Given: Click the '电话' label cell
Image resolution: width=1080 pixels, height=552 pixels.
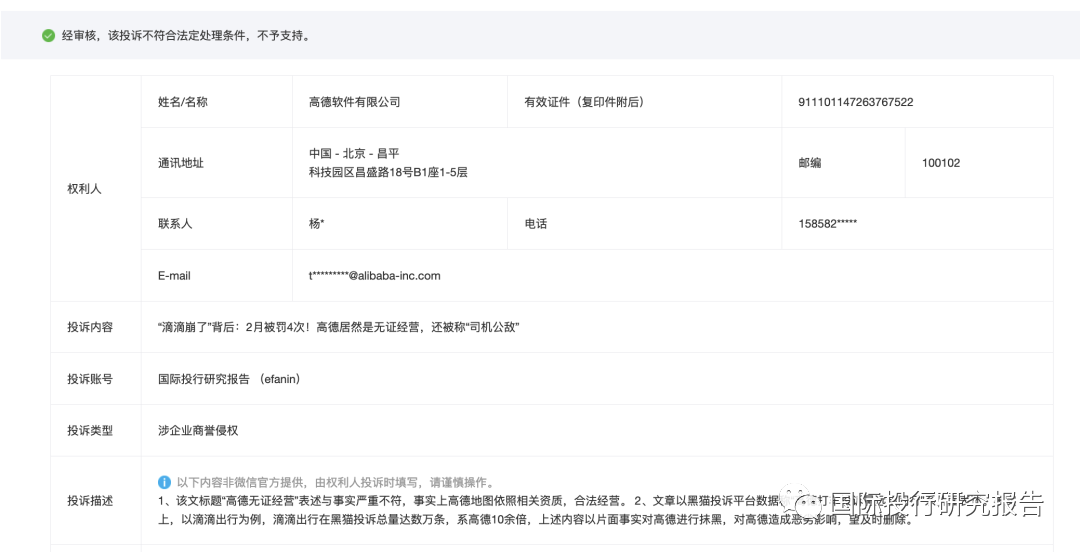Looking at the screenshot, I should (645, 224).
